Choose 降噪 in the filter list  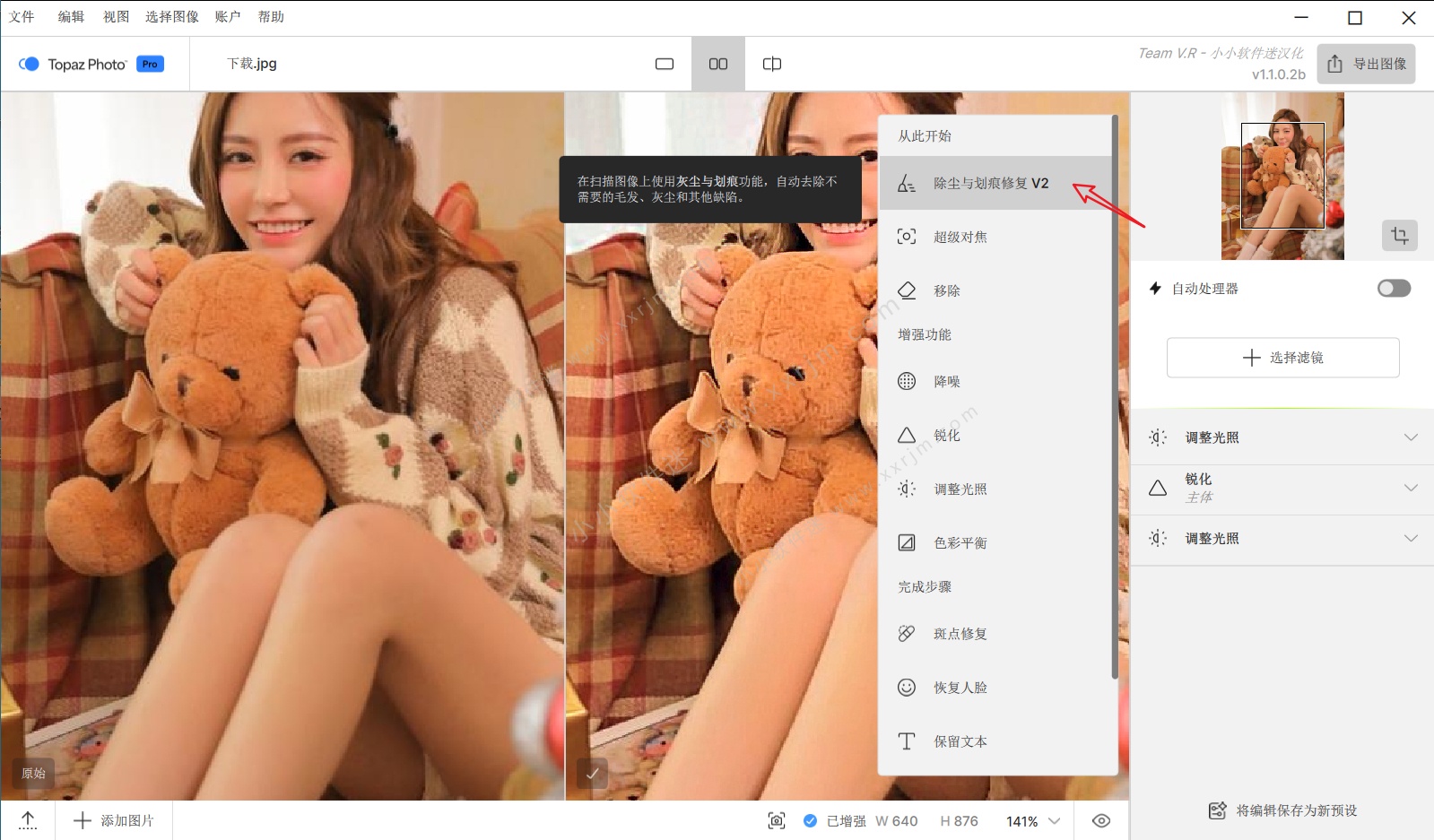pos(995,381)
